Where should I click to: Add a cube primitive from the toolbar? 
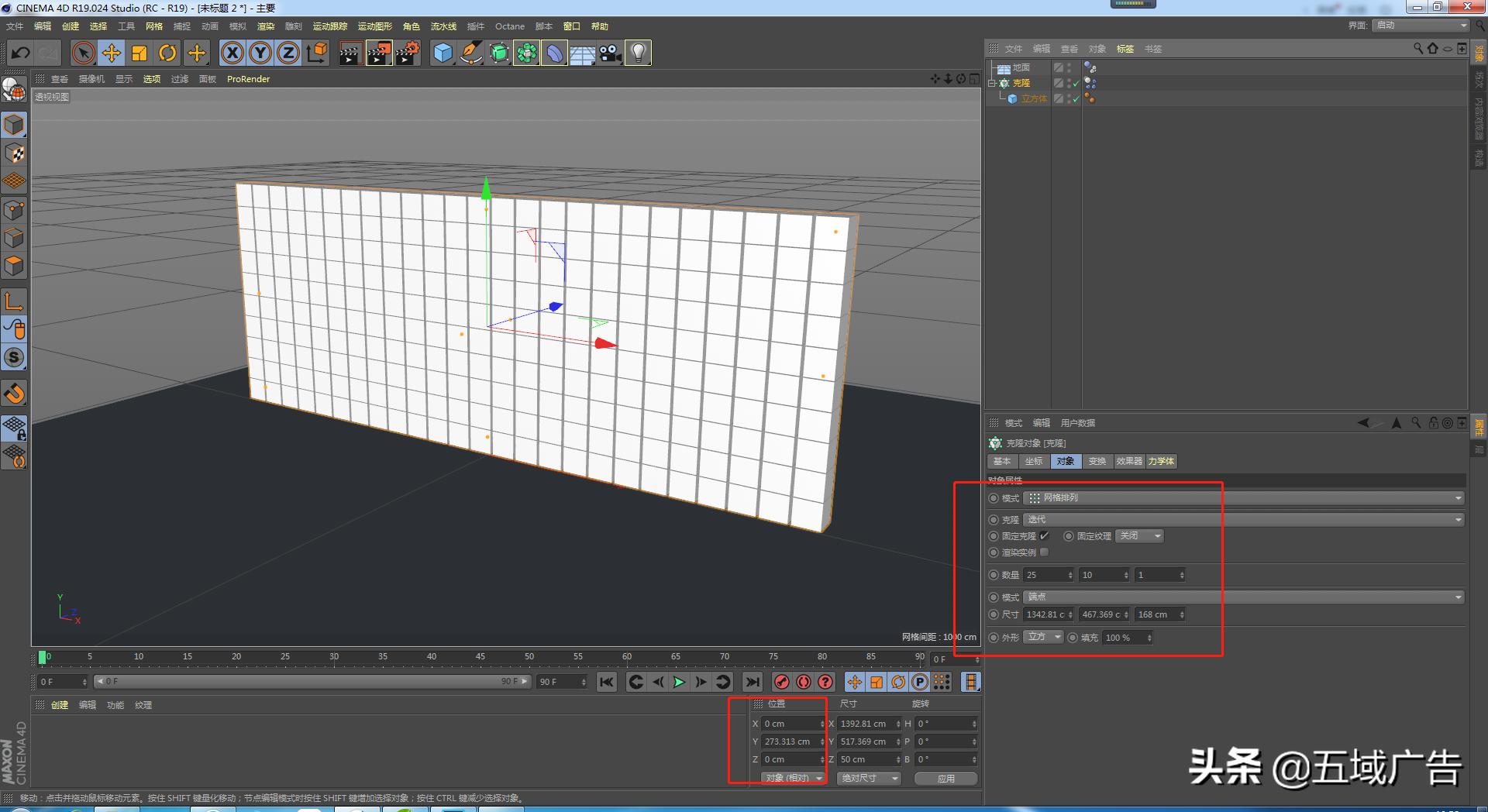click(x=443, y=53)
